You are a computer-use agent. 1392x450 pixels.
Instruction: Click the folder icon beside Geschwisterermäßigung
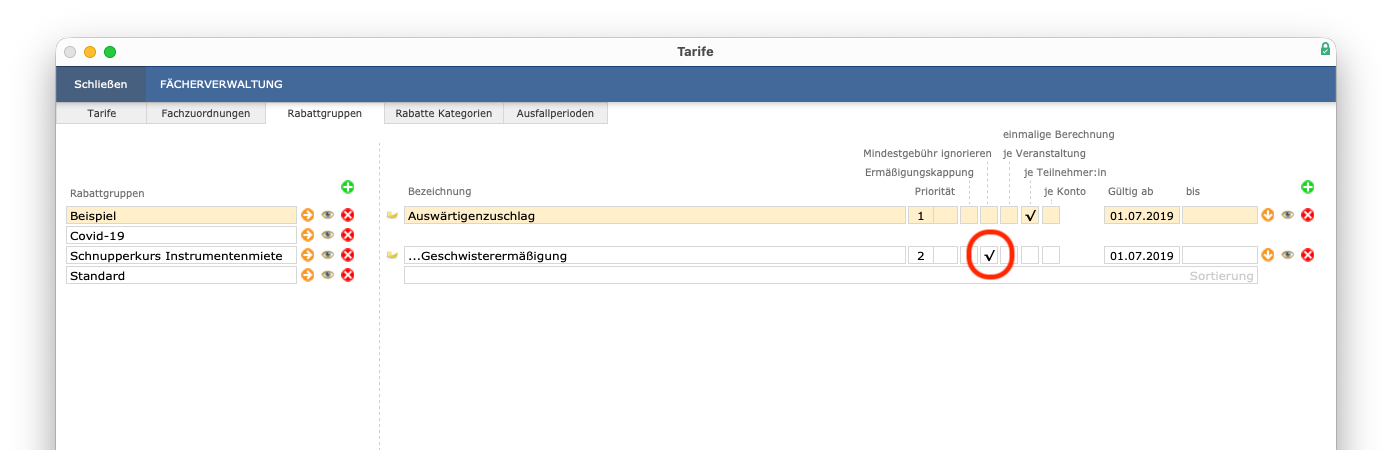tap(392, 255)
